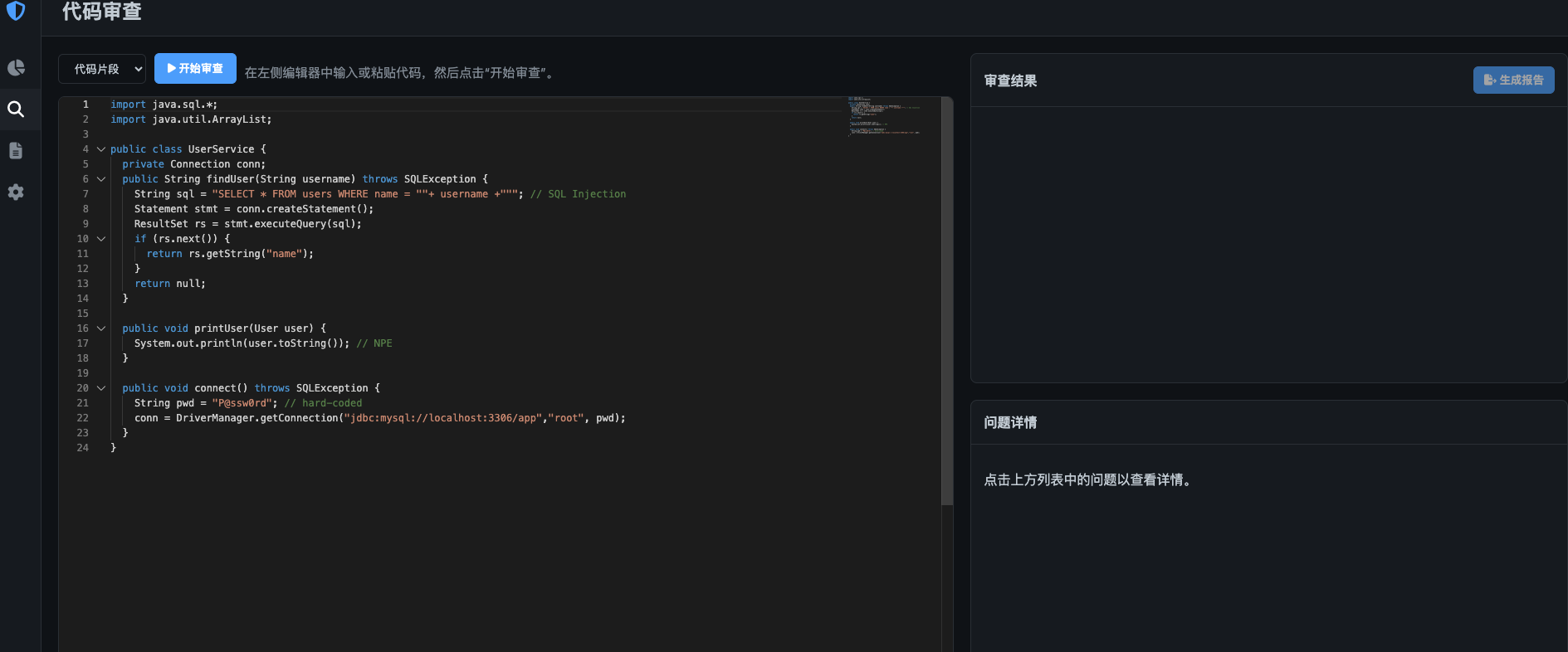The height and width of the screenshot is (652, 1568).
Task: Open the reports document icon
Action: click(16, 150)
